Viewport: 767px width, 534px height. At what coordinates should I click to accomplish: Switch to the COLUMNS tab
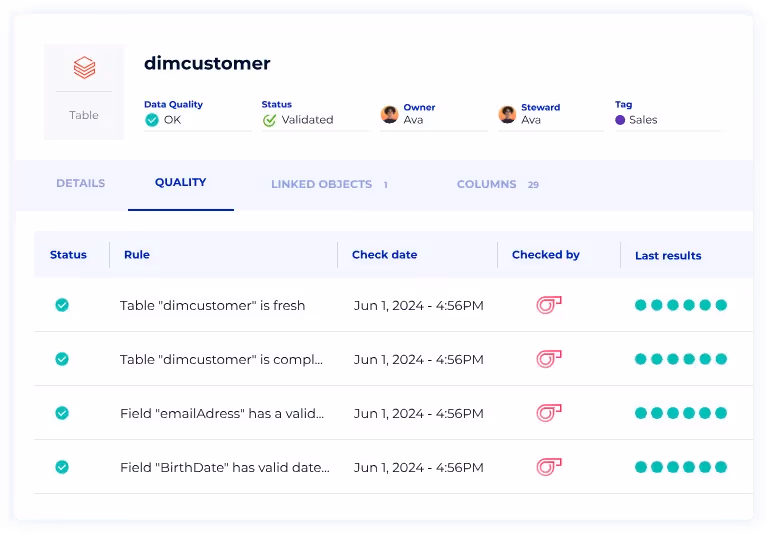pyautogui.click(x=486, y=184)
